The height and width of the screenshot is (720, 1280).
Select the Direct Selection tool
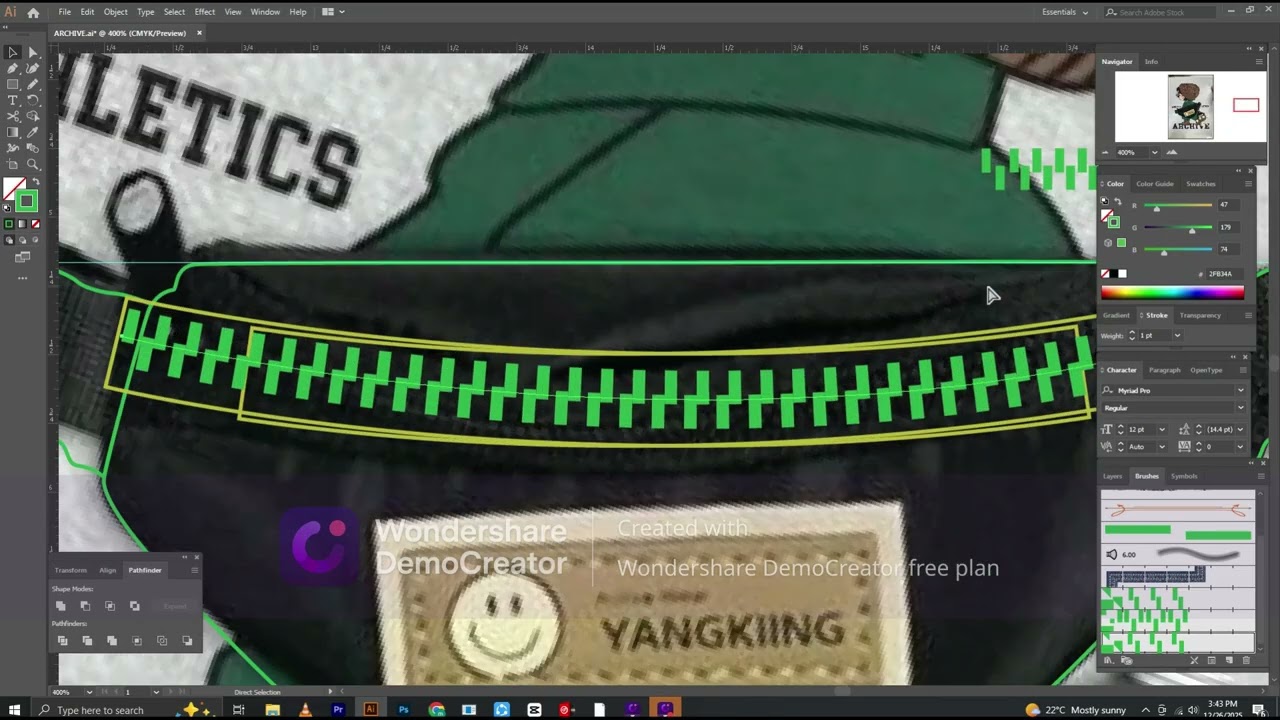coord(32,52)
